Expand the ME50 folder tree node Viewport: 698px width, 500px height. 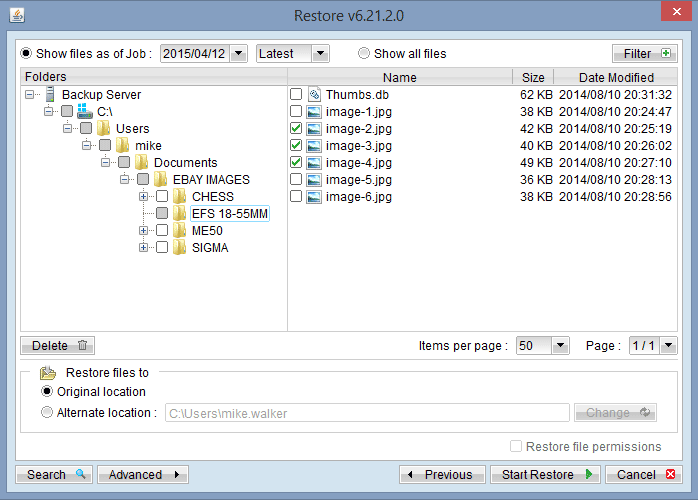coord(144,231)
